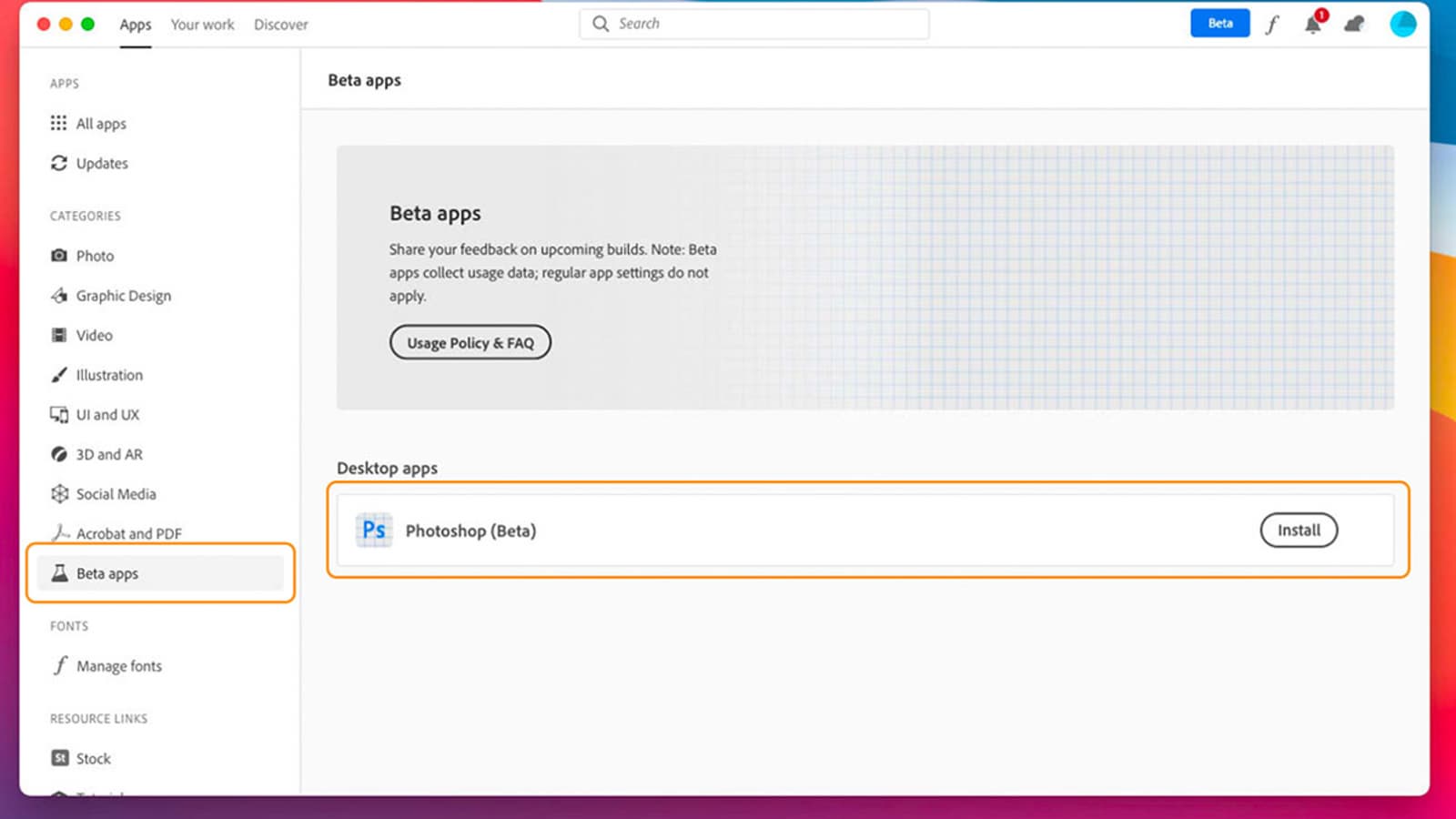Open the Social Media category icon
The height and width of the screenshot is (819, 1456).
(x=59, y=493)
